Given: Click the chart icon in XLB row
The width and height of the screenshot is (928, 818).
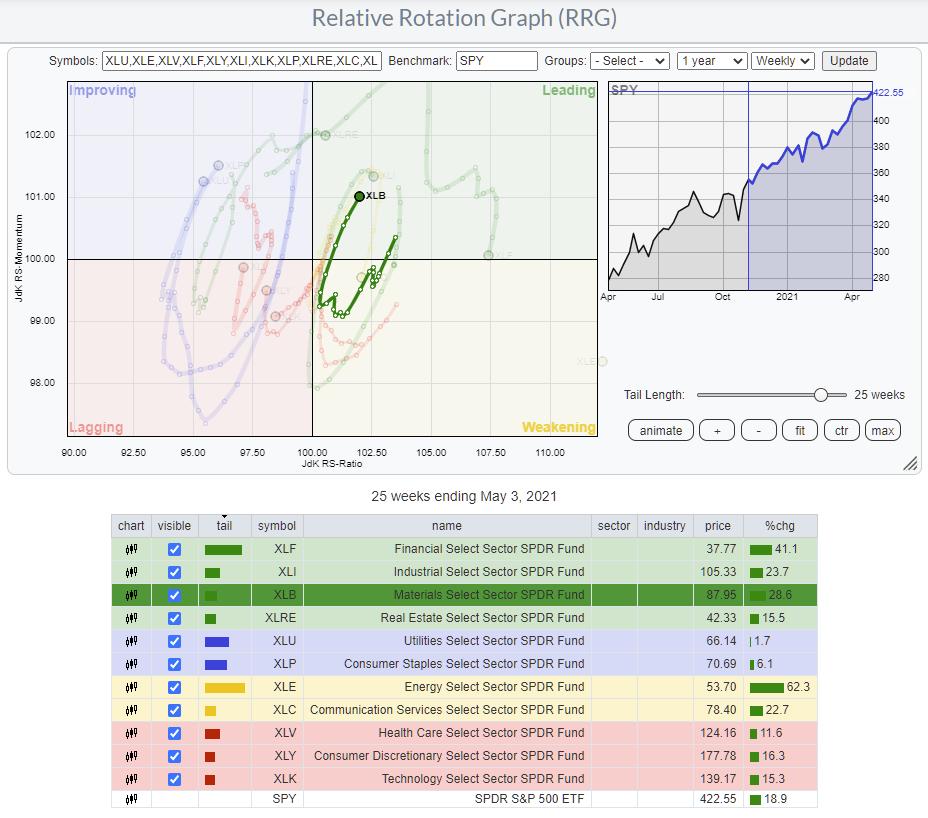Looking at the screenshot, I should tap(131, 595).
